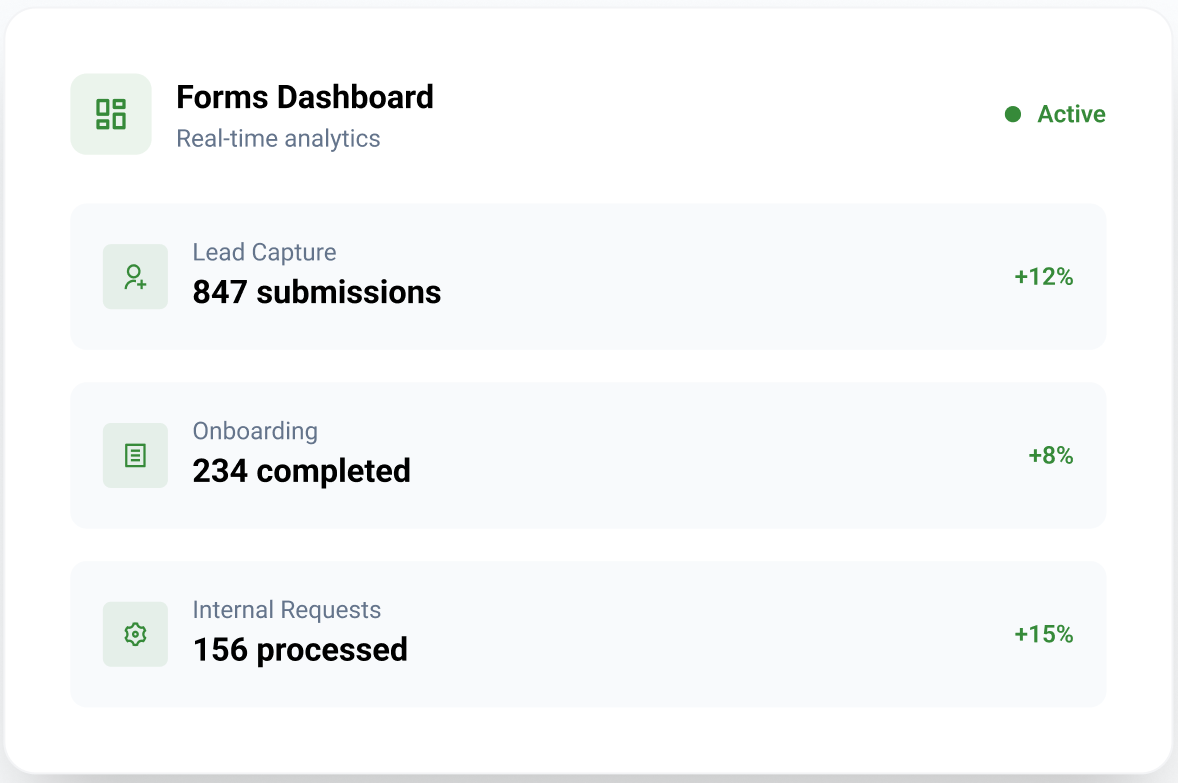The height and width of the screenshot is (783, 1178).
Task: Click the 847 submissions count
Action: coord(316,292)
